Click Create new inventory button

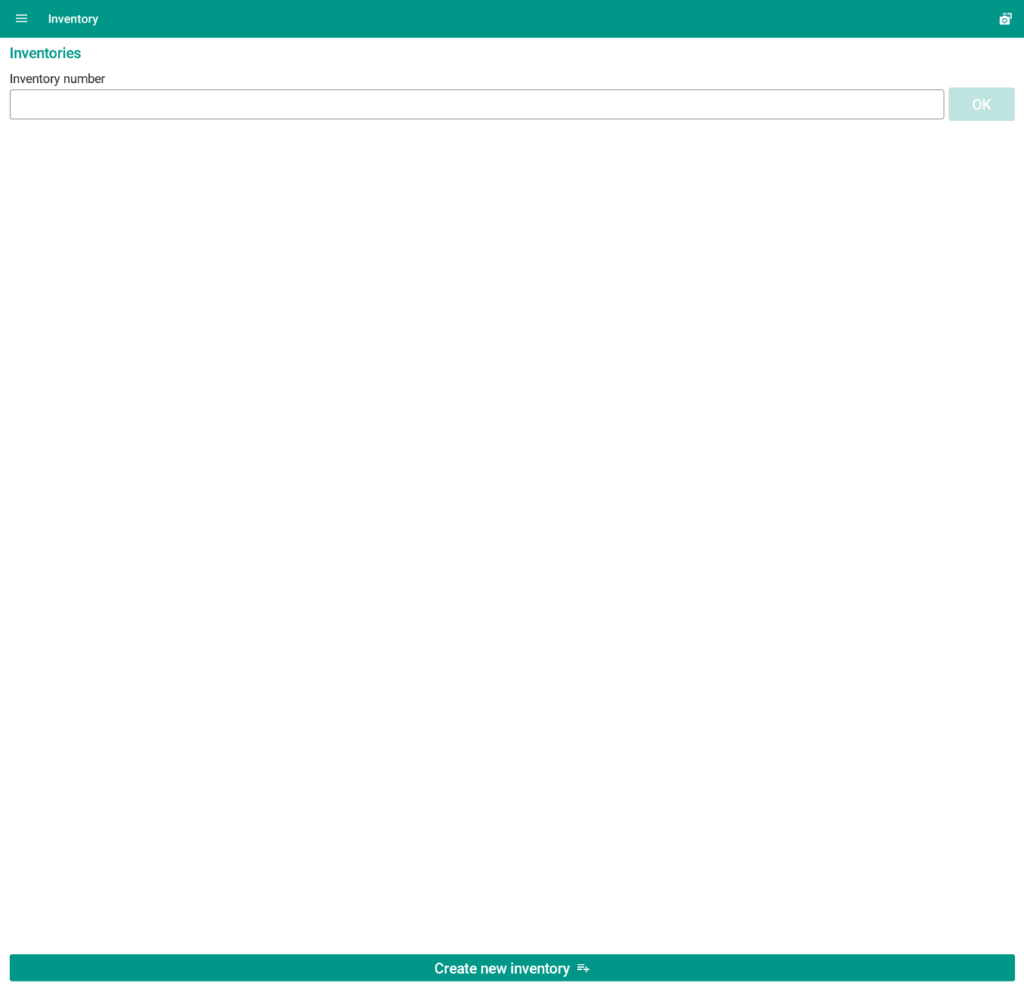click(x=512, y=968)
